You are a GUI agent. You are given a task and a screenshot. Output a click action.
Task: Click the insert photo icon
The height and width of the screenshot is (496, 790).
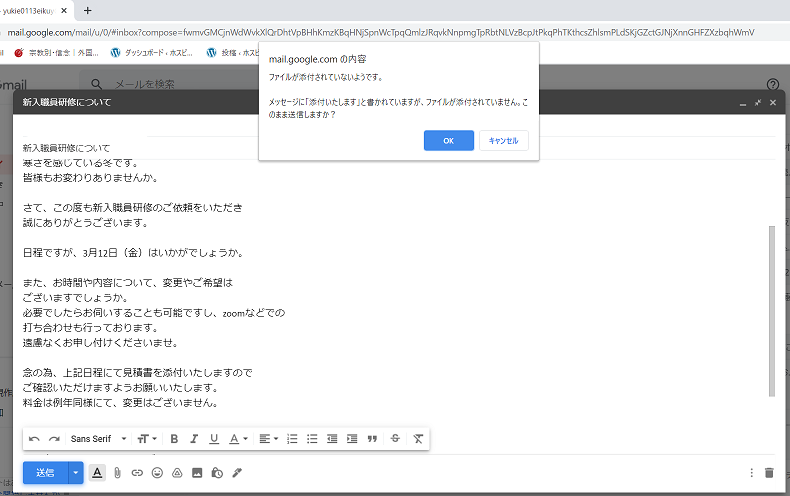point(197,472)
